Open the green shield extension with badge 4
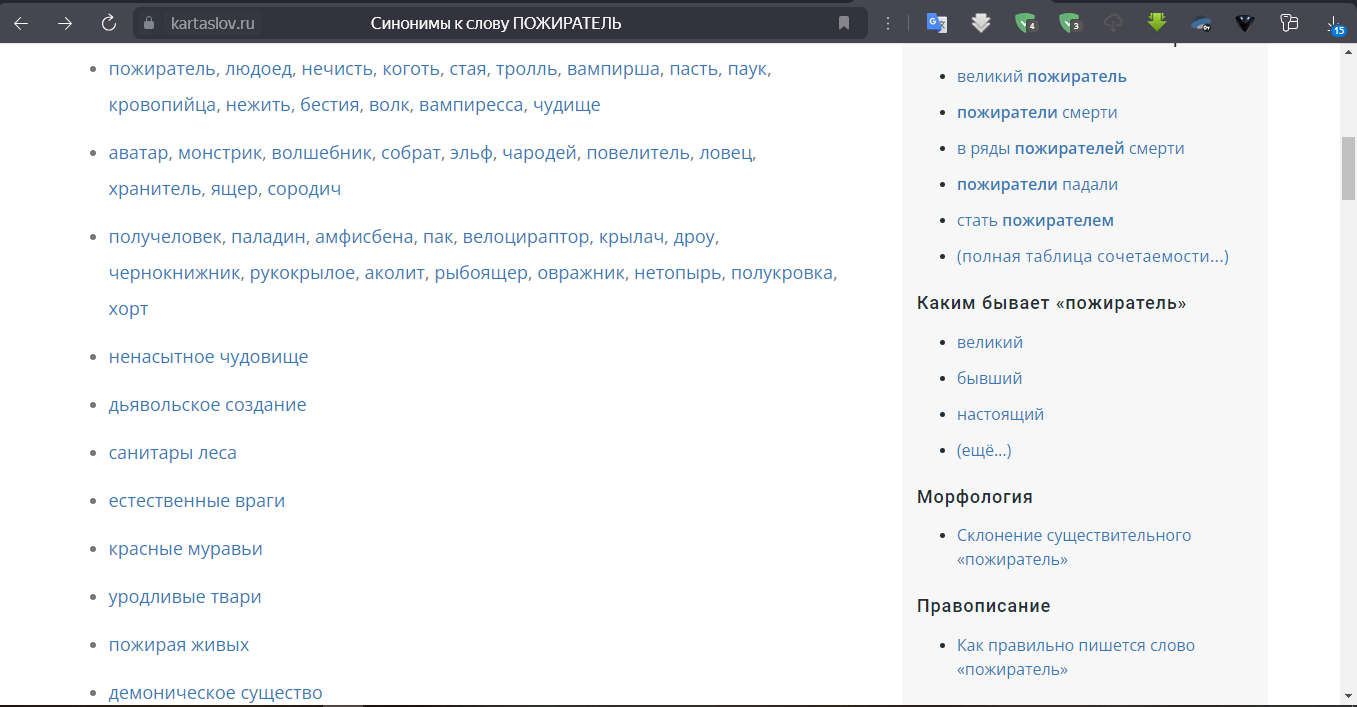 point(1025,23)
